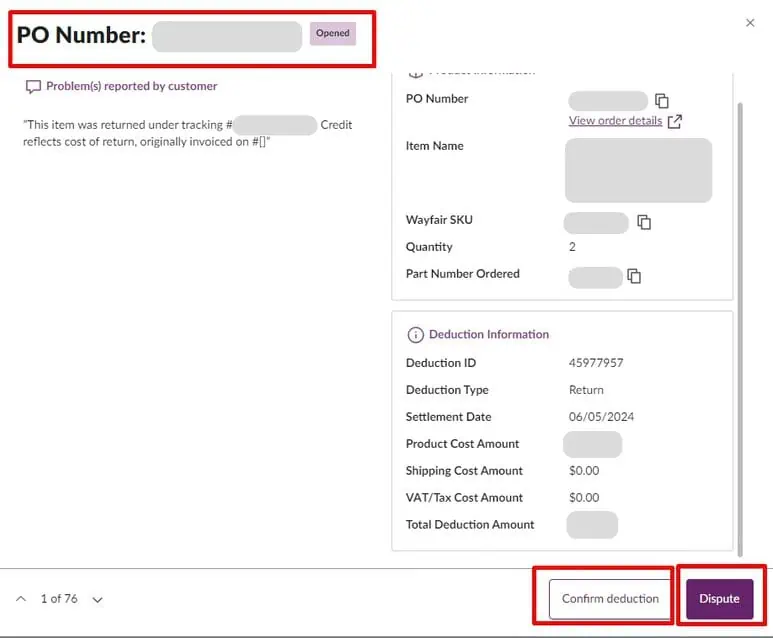Screen dimensions: 773x638
Task: Click the details panel vertical scrollbar
Action: [x=740, y=329]
